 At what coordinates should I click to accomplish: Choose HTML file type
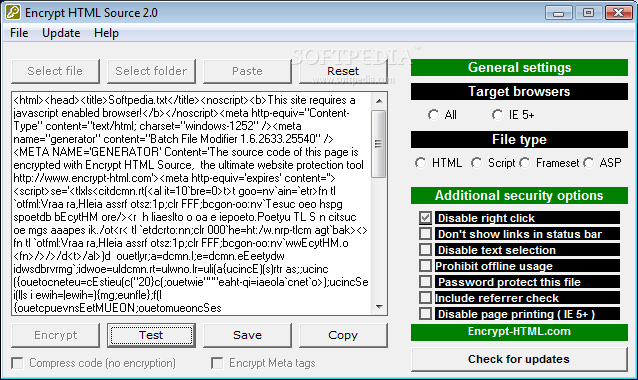421,163
